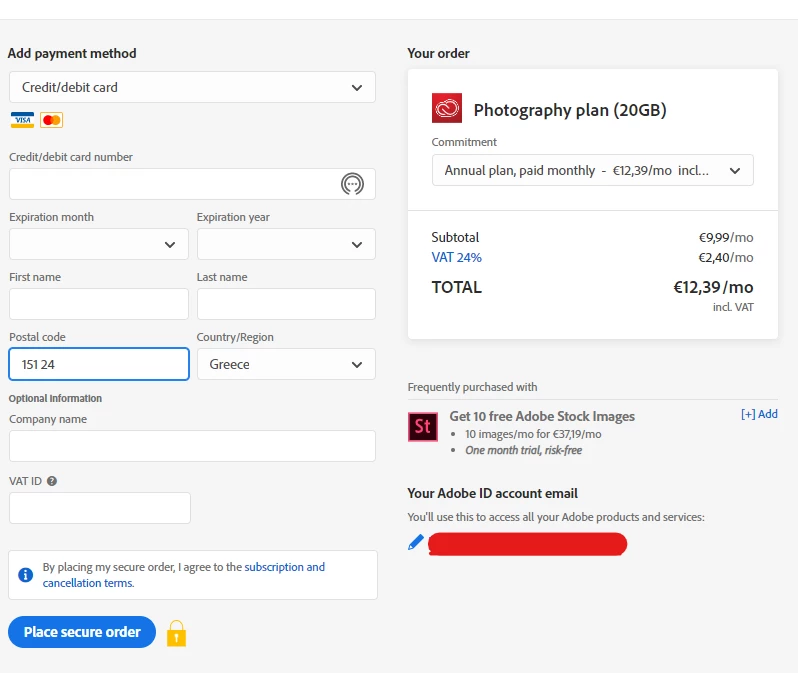Click the VAT 24% link
Image resolution: width=798 pixels, height=673 pixels.
coord(457,258)
